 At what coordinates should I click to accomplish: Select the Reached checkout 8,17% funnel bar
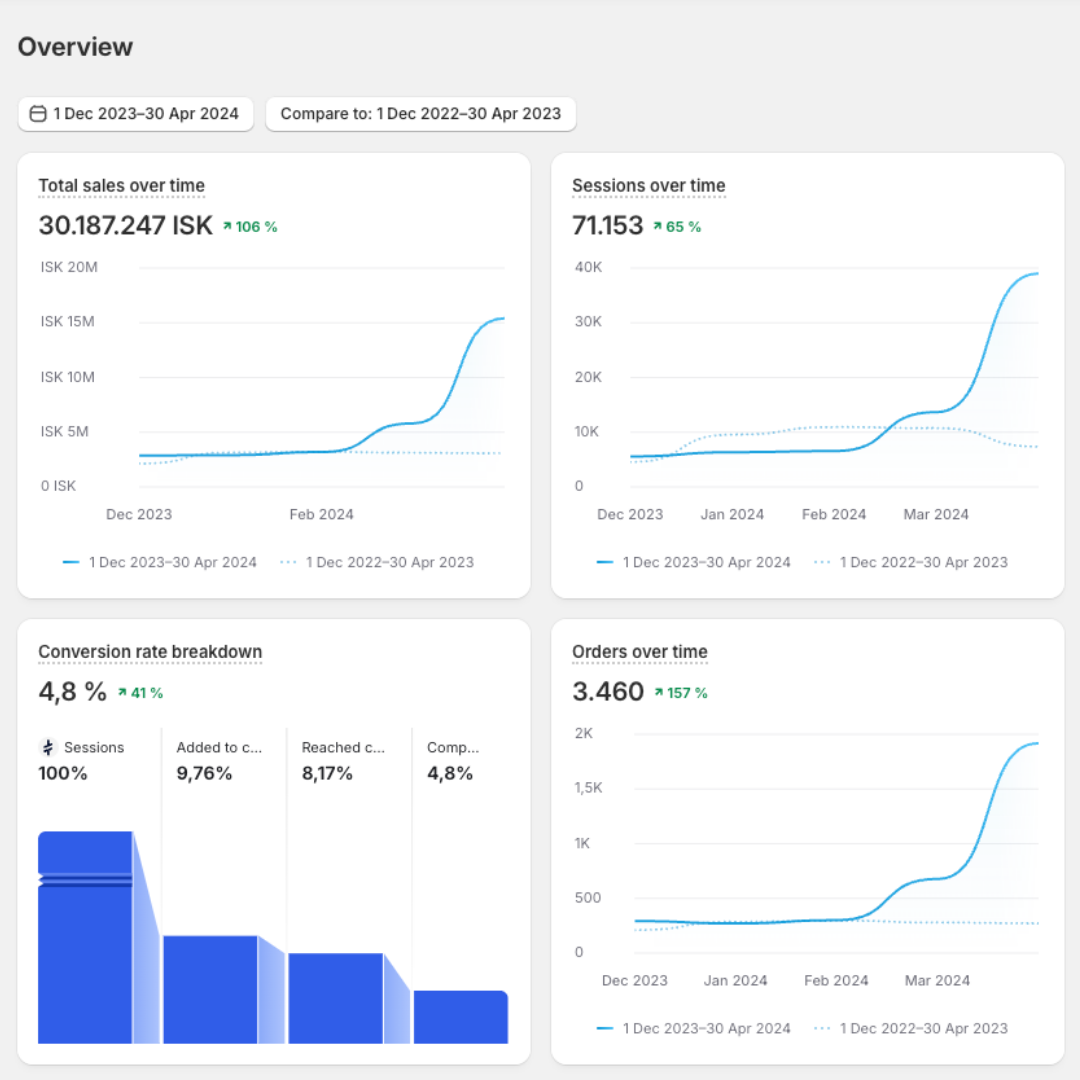[x=335, y=998]
